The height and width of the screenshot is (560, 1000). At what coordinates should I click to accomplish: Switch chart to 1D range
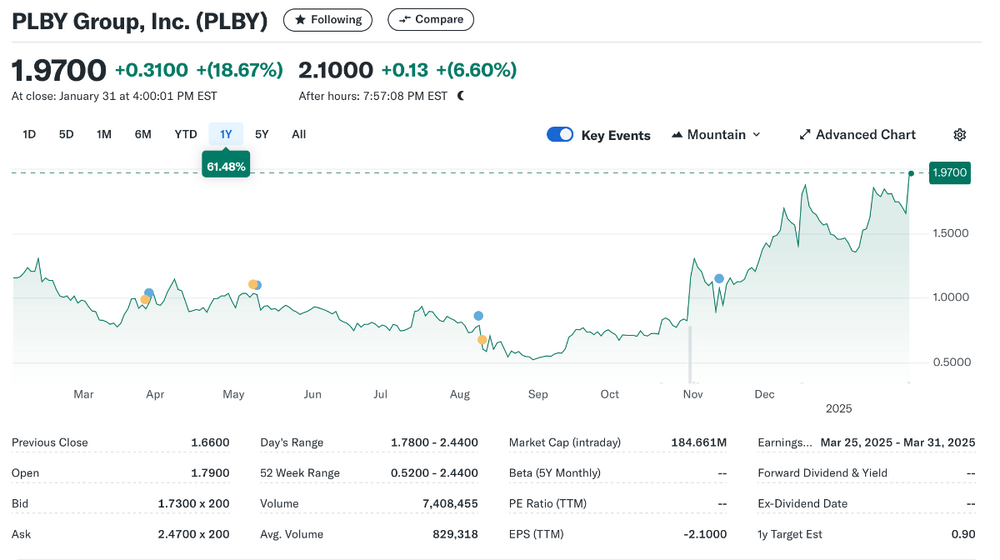29,135
